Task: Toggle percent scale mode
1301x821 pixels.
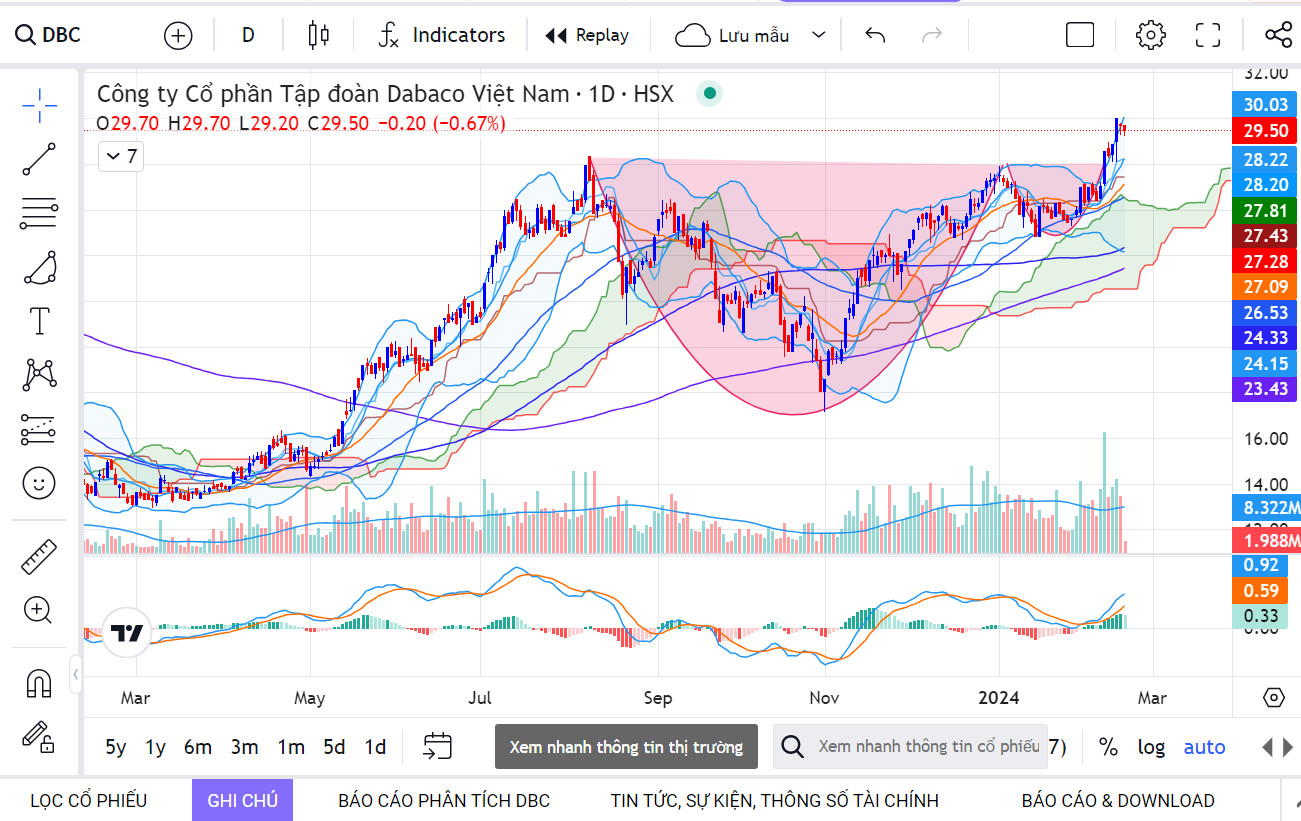Action: pos(1108,747)
